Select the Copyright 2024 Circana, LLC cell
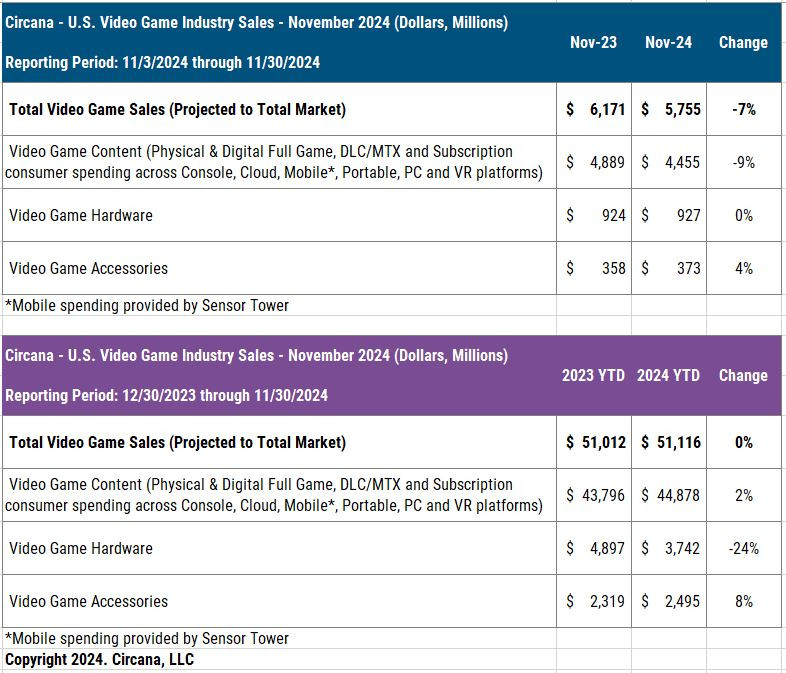Image resolution: width=786 pixels, height=673 pixels. 99,659
